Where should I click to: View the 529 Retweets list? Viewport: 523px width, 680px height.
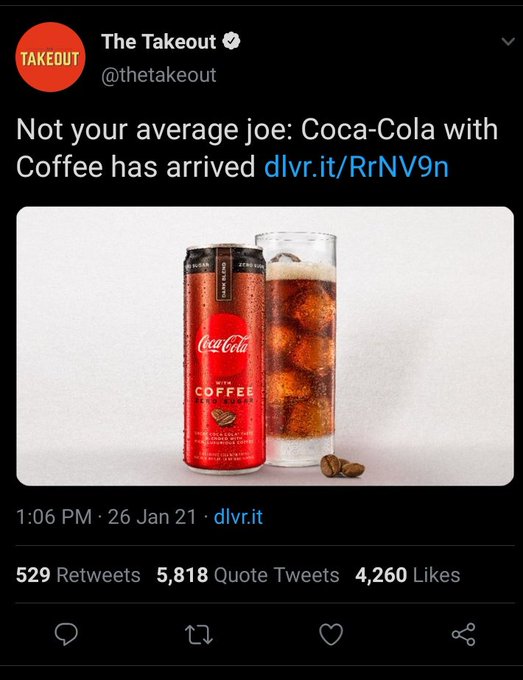pos(78,575)
